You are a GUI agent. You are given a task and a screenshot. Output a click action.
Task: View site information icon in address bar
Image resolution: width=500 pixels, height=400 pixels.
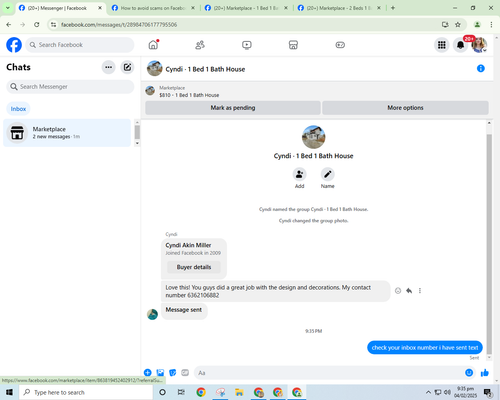coord(53,25)
